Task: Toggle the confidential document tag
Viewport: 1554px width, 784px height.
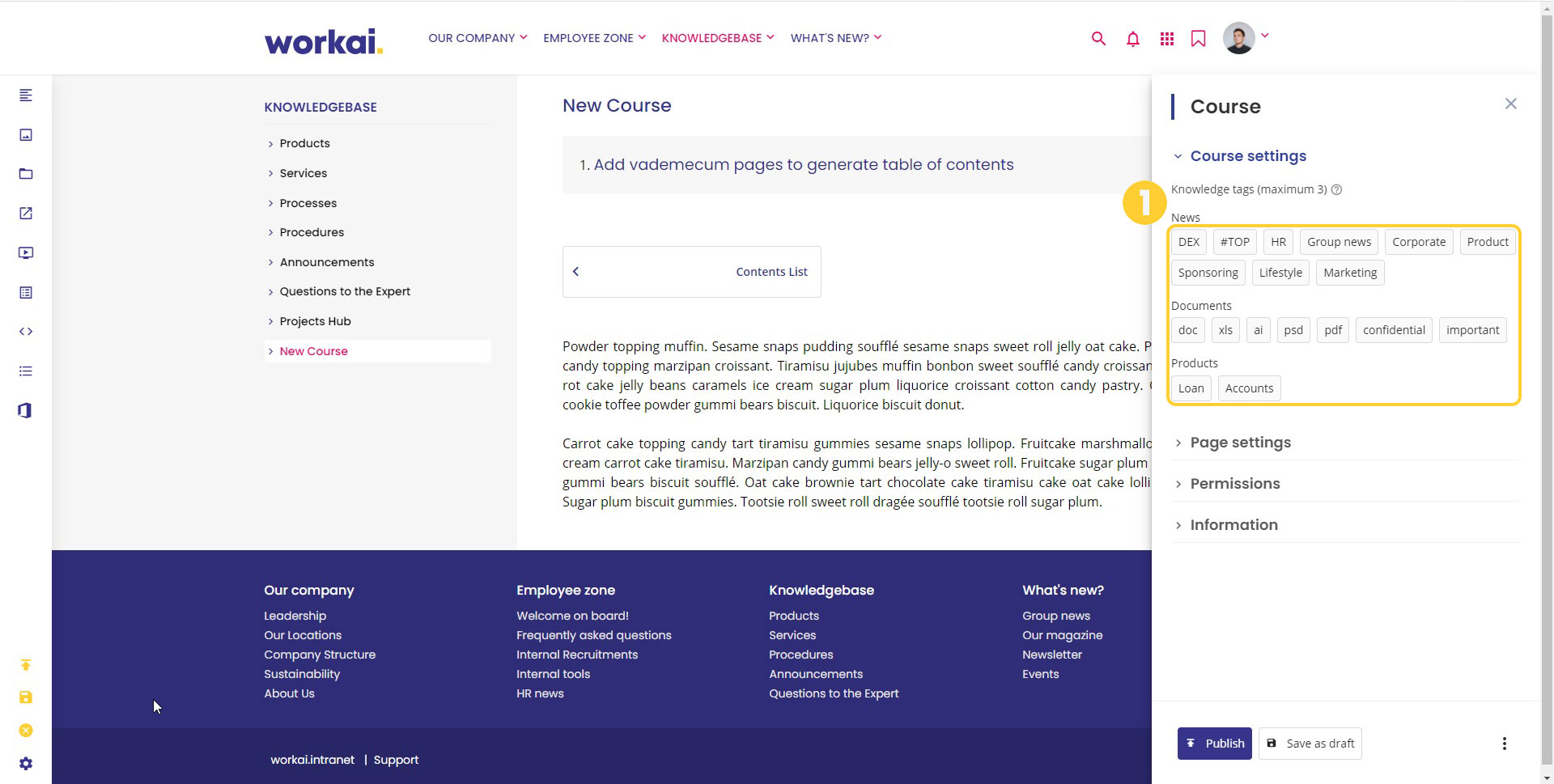Action: coord(1394,330)
